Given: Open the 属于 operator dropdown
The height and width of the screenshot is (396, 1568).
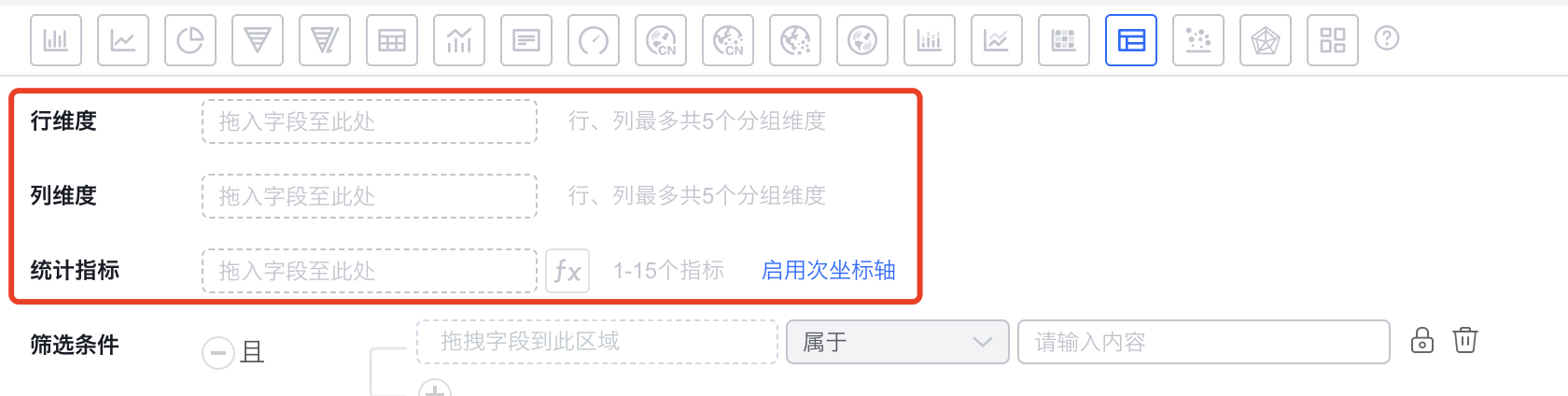Looking at the screenshot, I should pos(898,342).
